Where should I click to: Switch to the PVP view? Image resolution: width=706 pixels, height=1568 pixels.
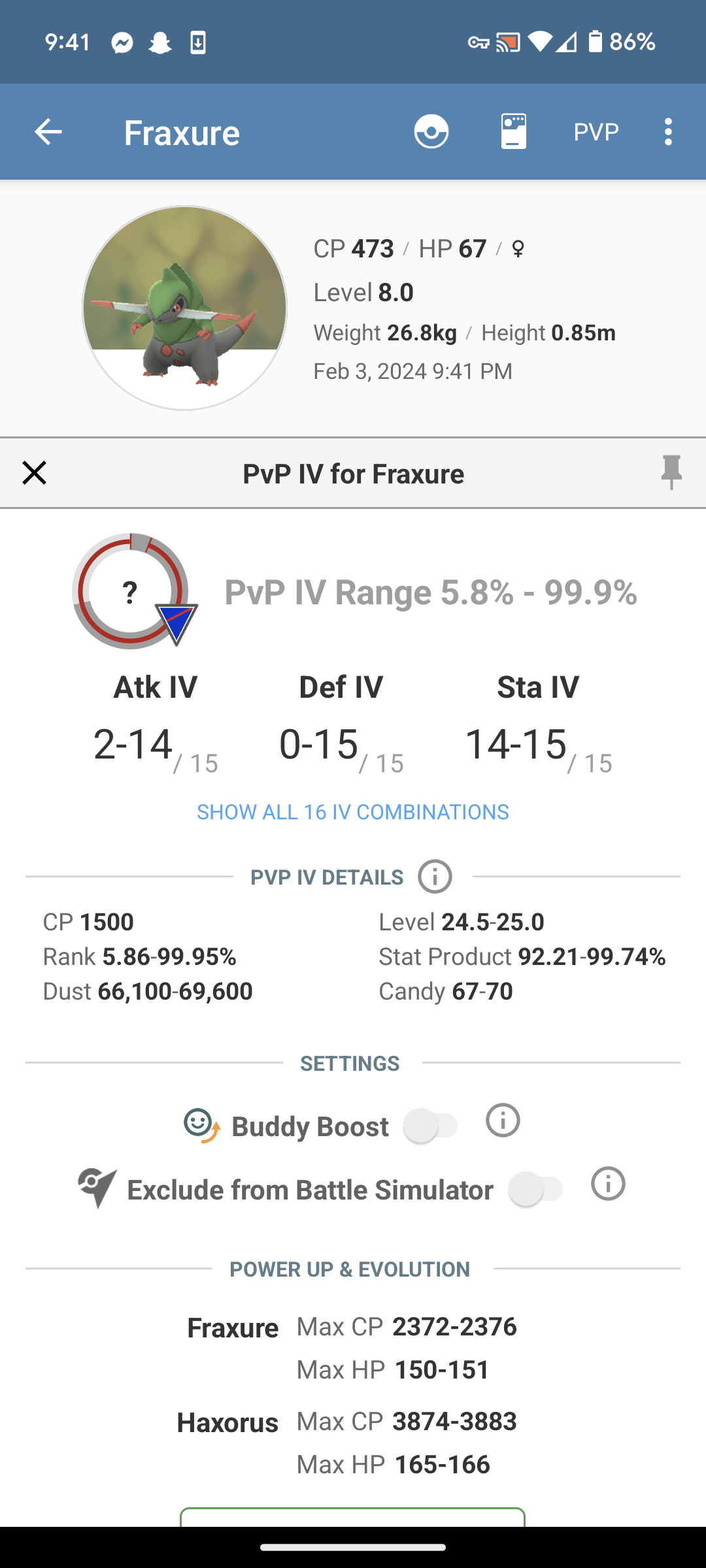click(596, 132)
